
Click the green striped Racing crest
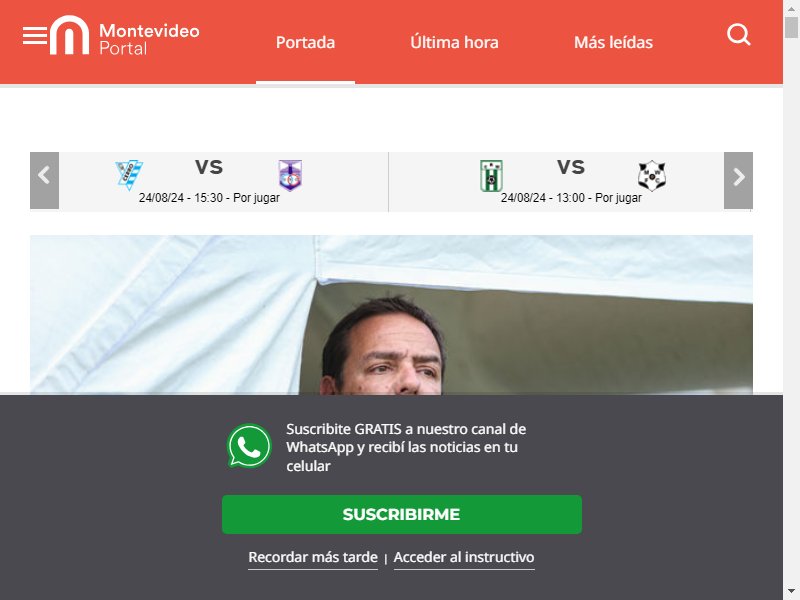491,176
